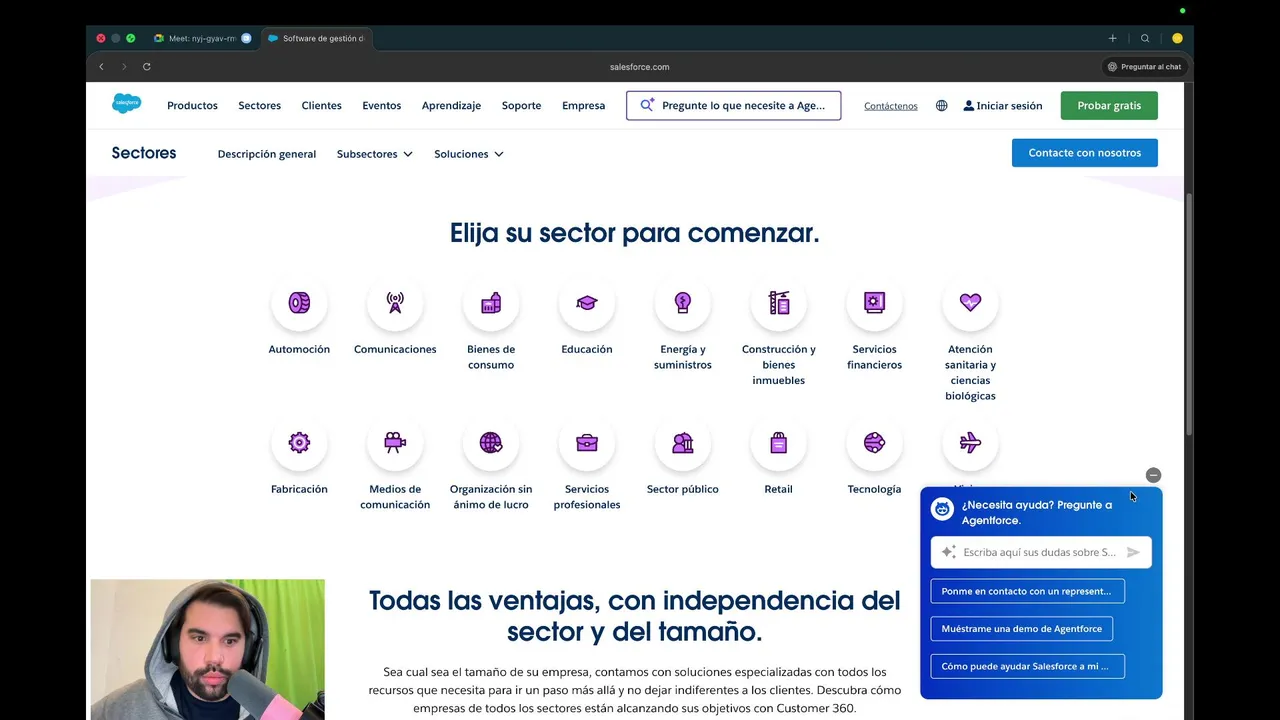This screenshot has width=1280, height=720.
Task: Click the yellow browser profile avatar
Action: click(1177, 38)
